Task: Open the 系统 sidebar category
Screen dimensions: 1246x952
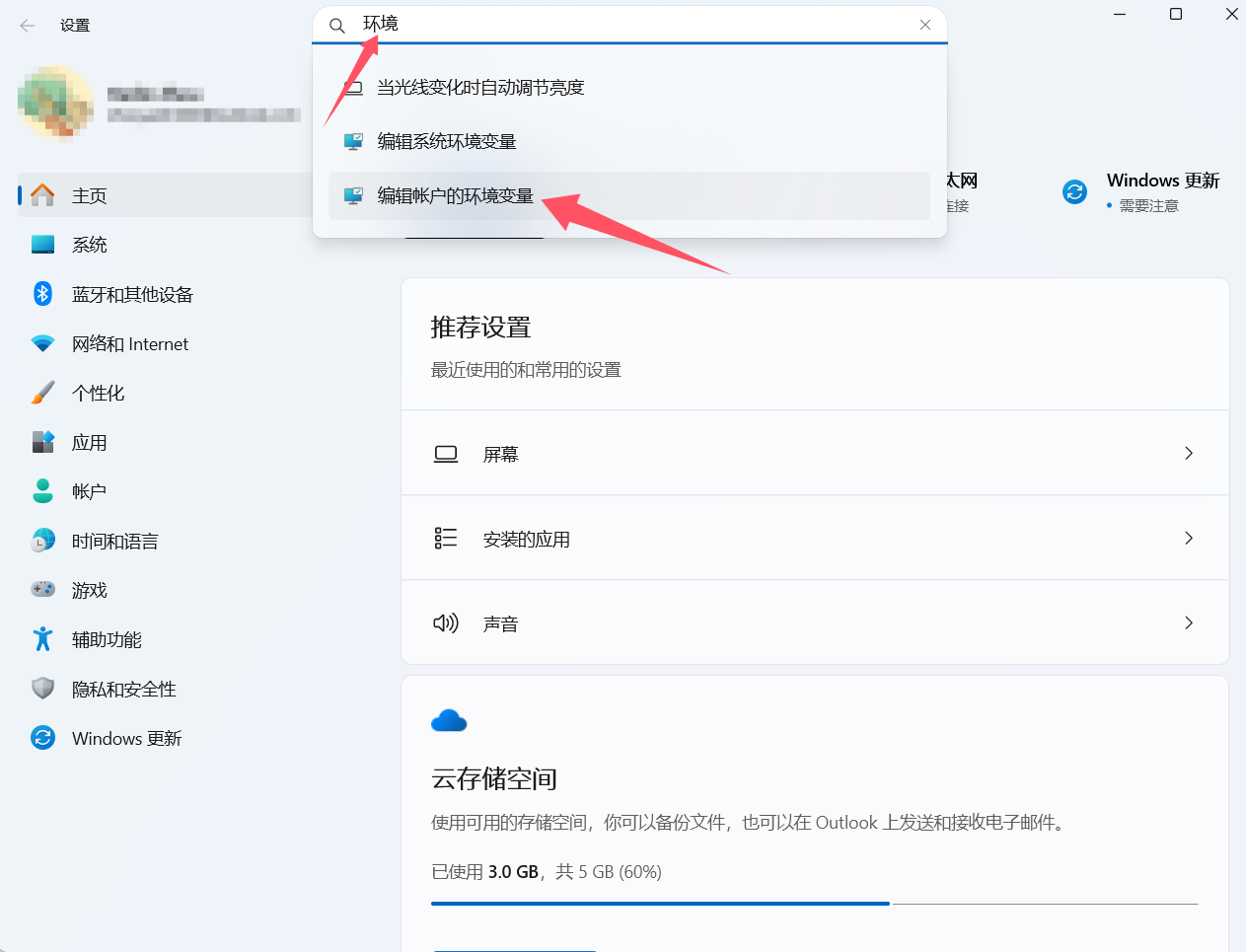Action: click(89, 245)
